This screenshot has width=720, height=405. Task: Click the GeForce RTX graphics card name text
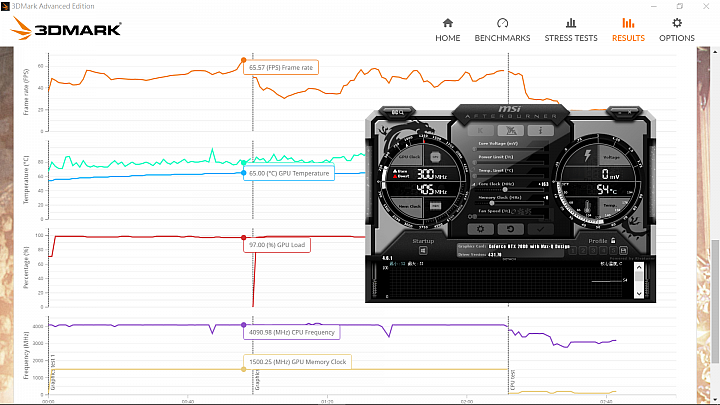[x=529, y=246]
